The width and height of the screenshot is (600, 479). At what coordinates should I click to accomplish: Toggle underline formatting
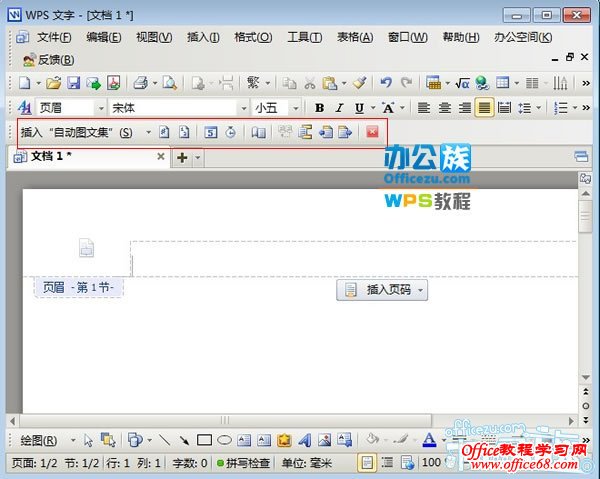point(359,108)
